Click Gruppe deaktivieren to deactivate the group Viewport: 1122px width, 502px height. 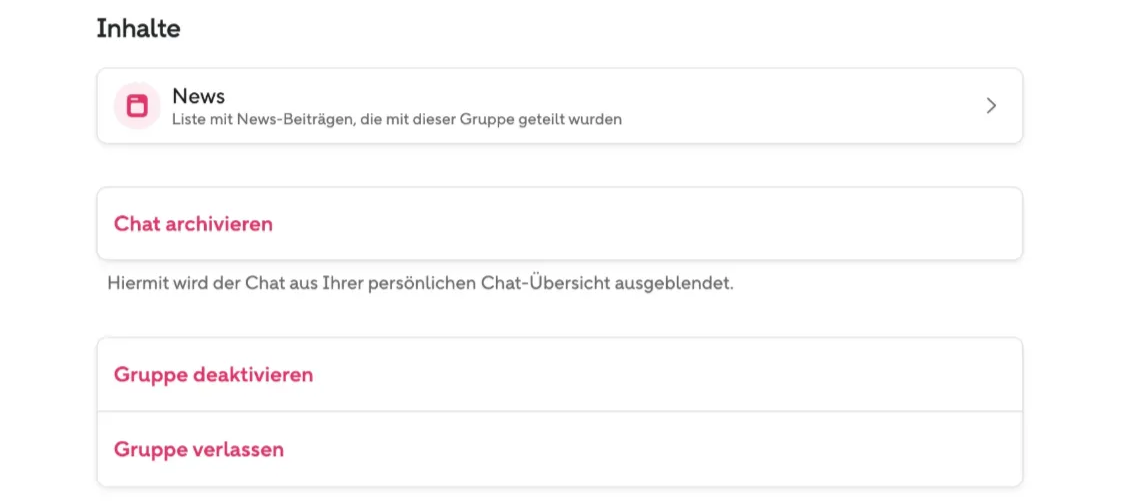560,375
